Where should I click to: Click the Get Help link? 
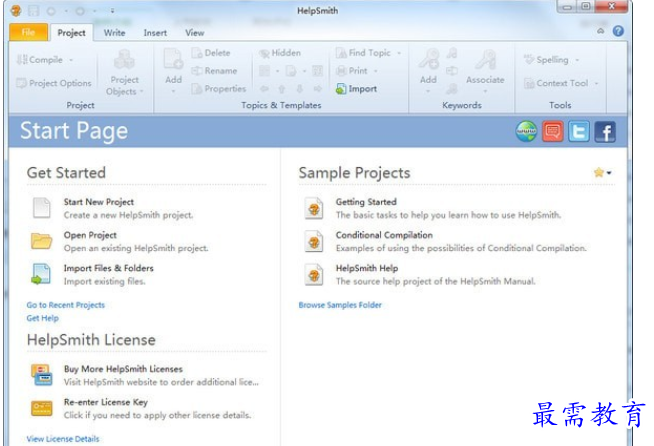click(43, 318)
